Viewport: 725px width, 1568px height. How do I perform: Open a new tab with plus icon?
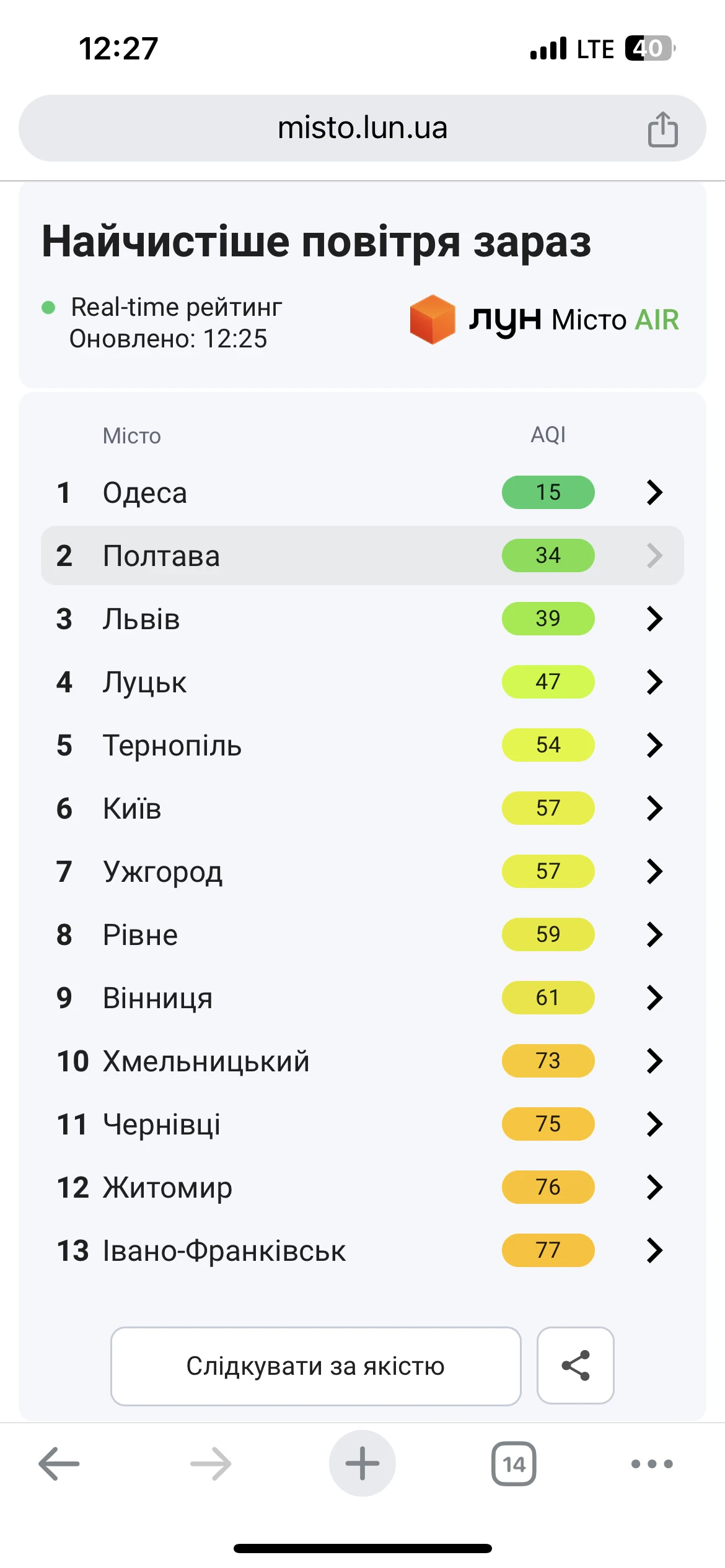point(362,1464)
